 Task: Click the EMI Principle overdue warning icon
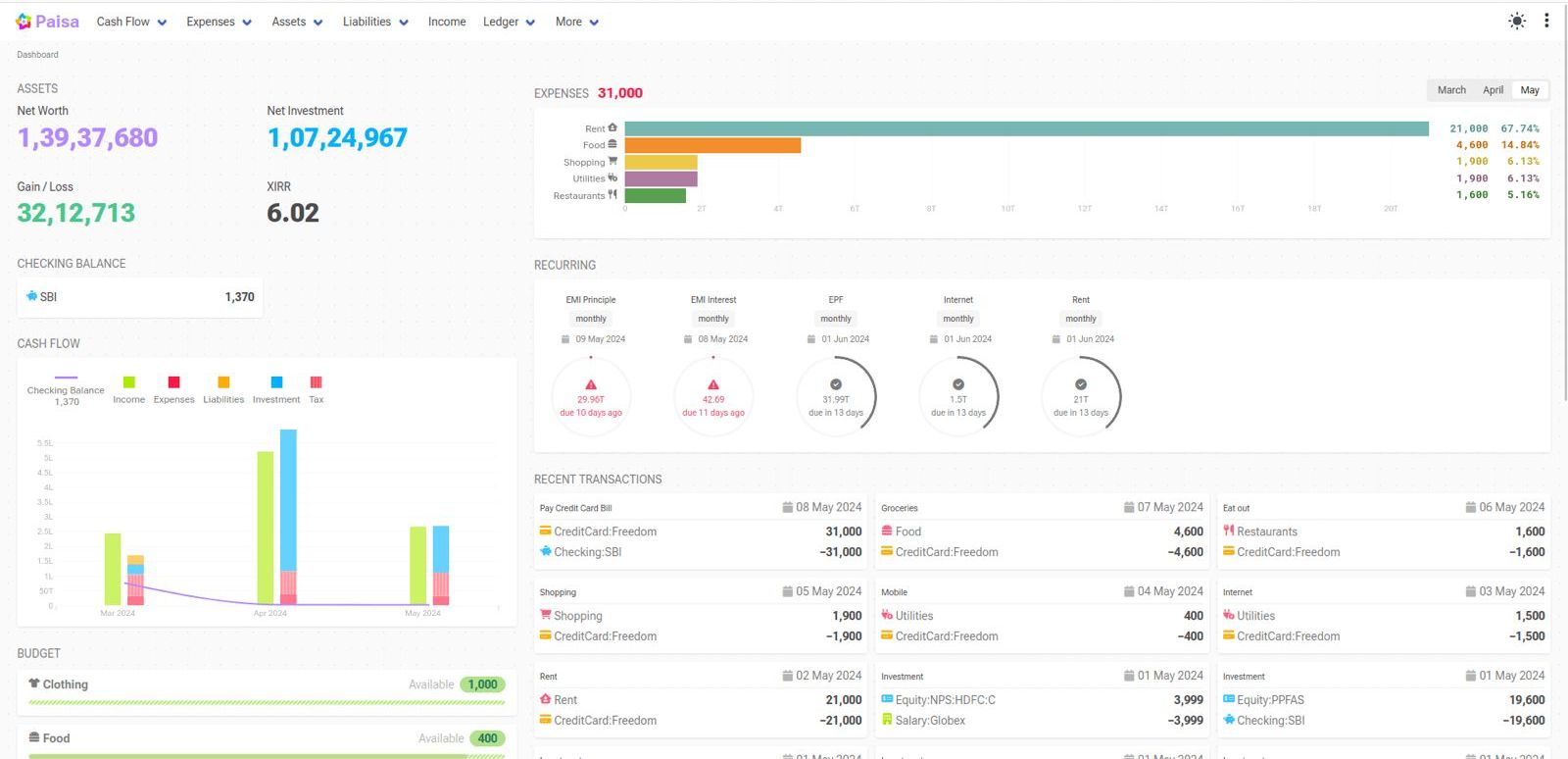(591, 384)
